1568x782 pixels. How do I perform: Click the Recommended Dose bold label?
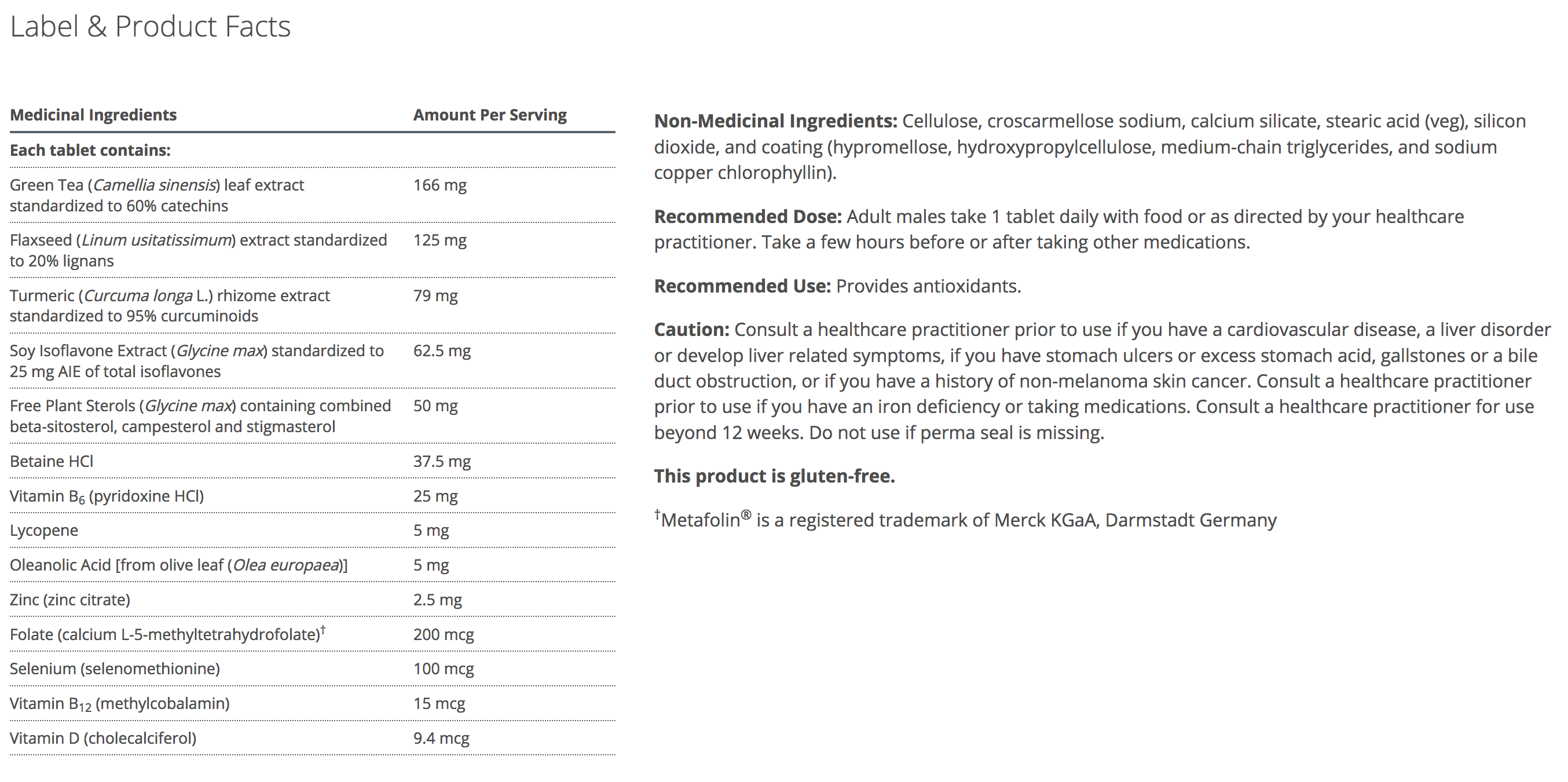pos(748,217)
